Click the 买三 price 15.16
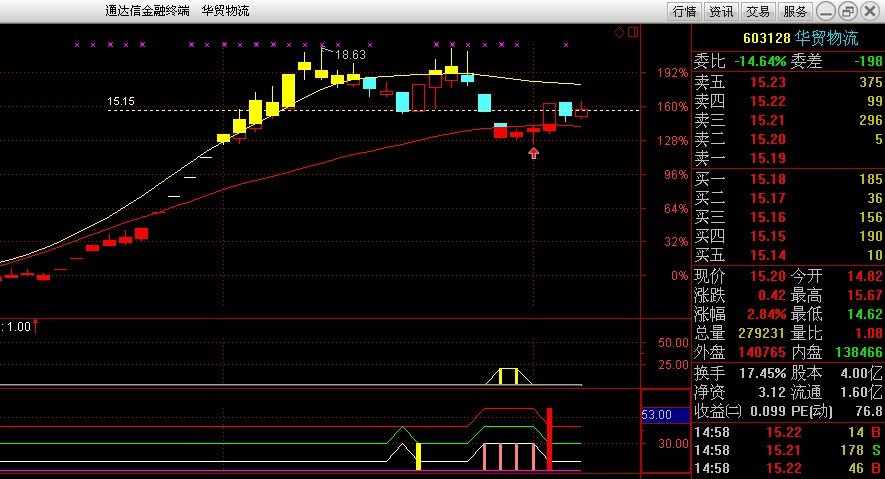The height and width of the screenshot is (479, 885). click(768, 217)
